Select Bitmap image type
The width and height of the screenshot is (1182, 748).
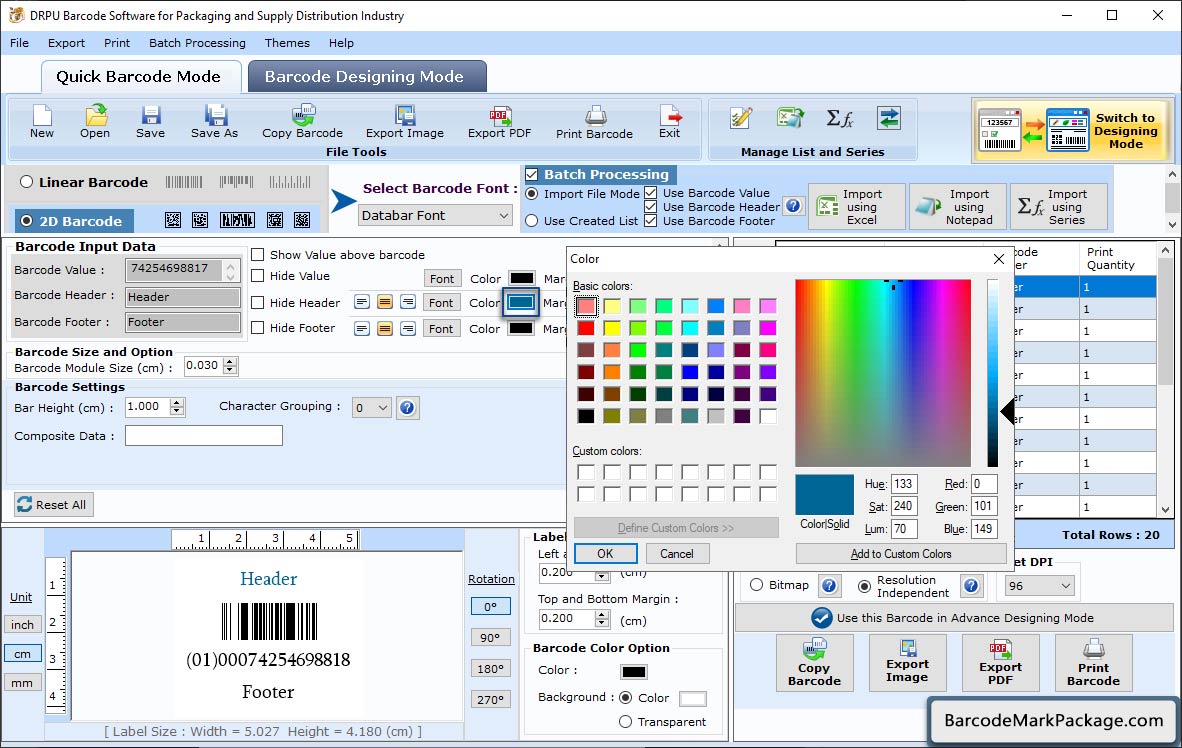tap(756, 585)
